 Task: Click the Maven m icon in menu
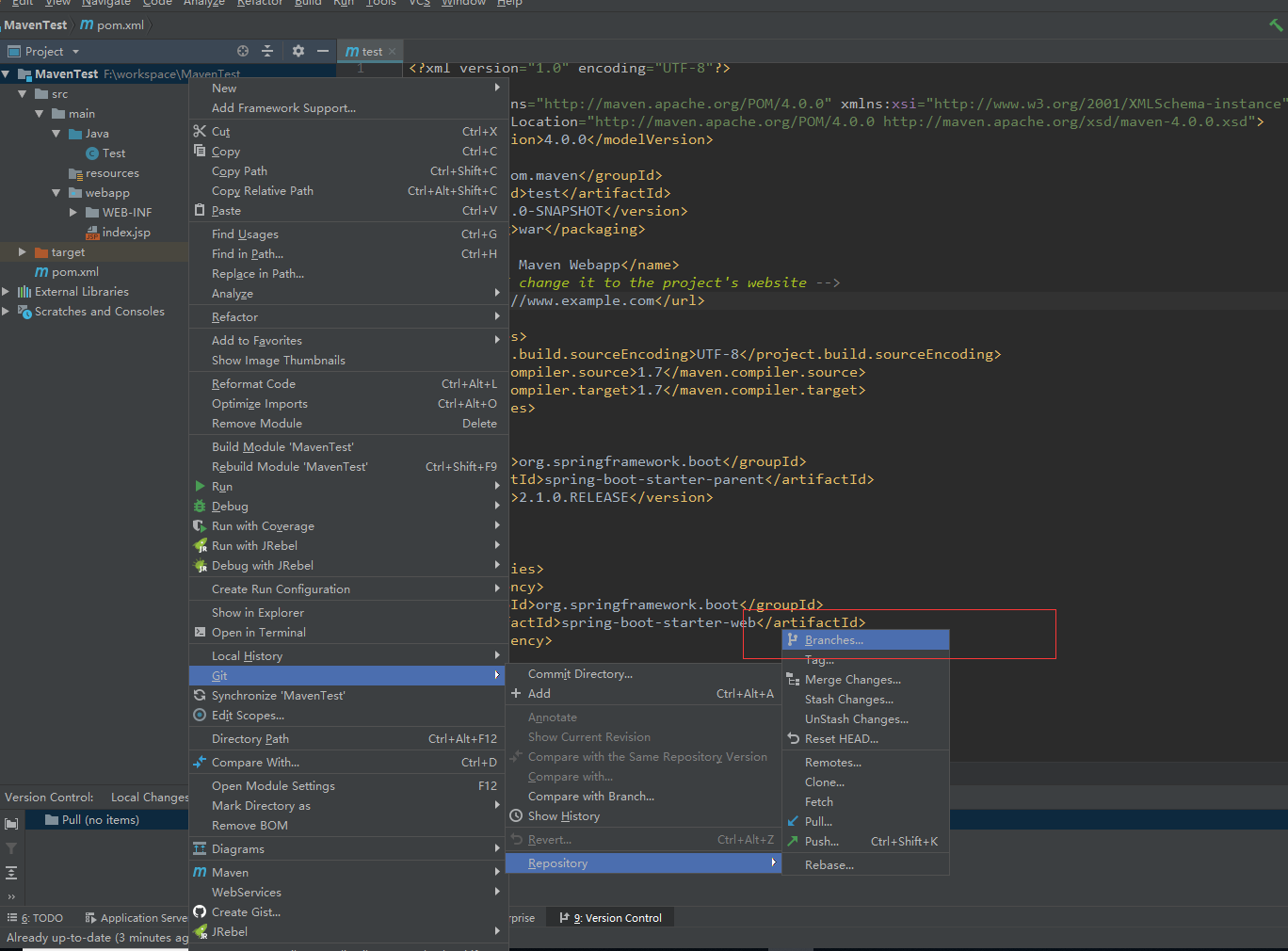coord(200,872)
